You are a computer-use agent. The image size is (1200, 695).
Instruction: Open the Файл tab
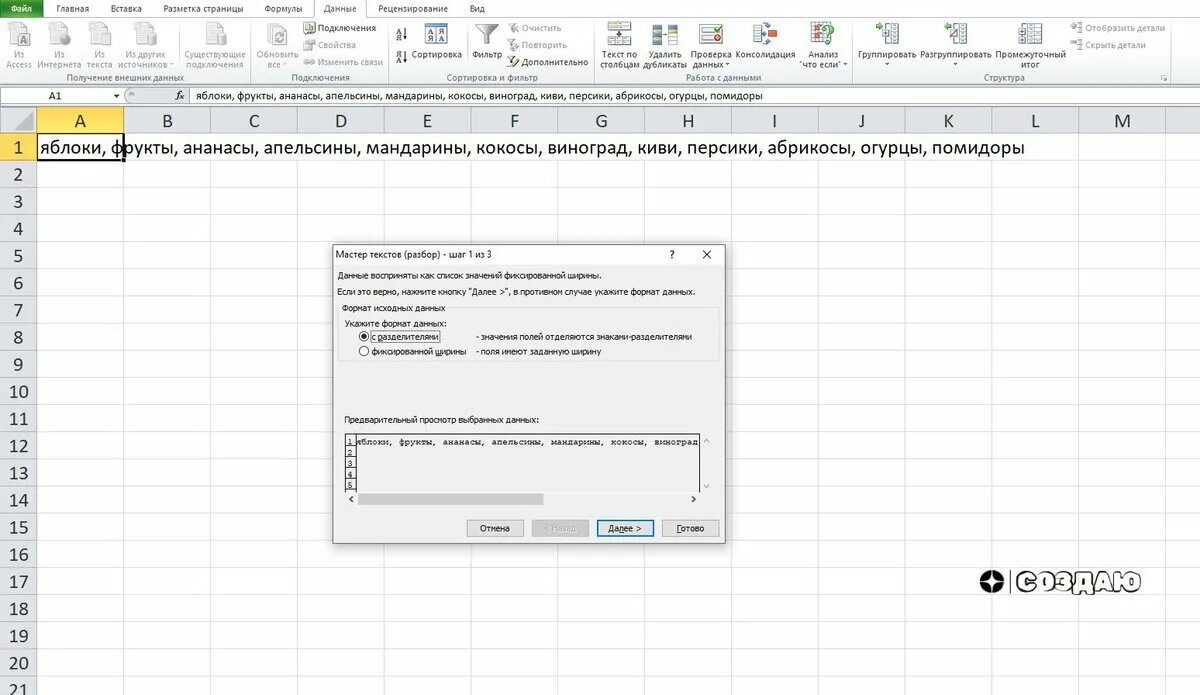(21, 8)
